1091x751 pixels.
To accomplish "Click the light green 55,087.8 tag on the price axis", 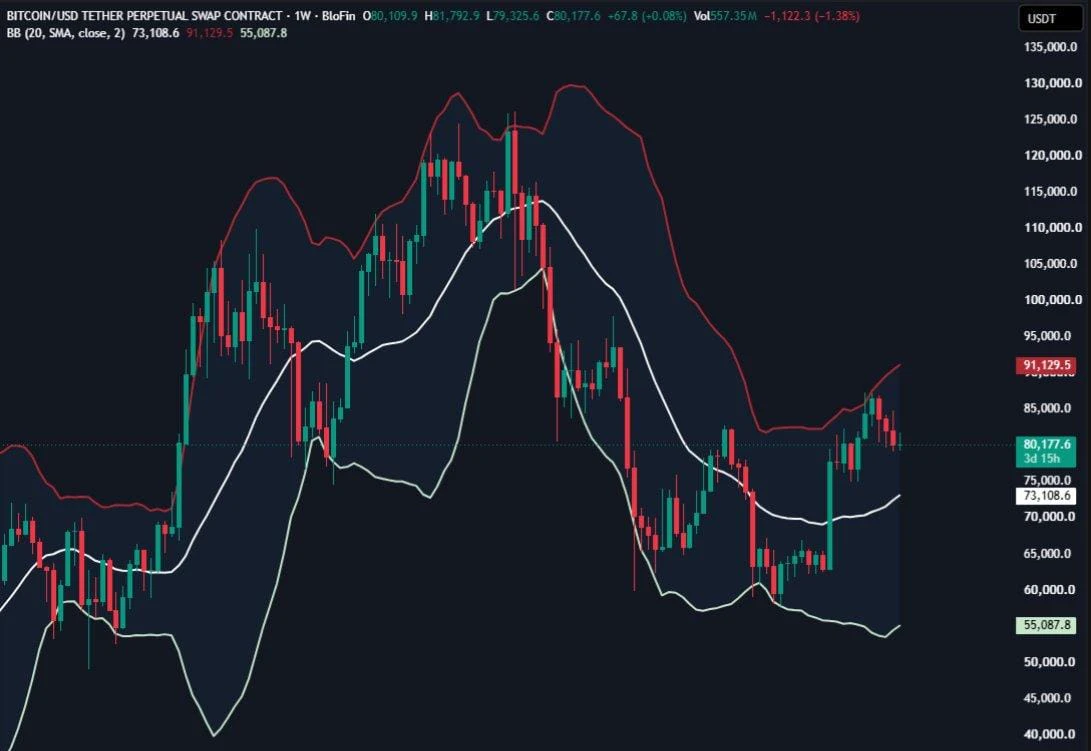I will (1046, 625).
